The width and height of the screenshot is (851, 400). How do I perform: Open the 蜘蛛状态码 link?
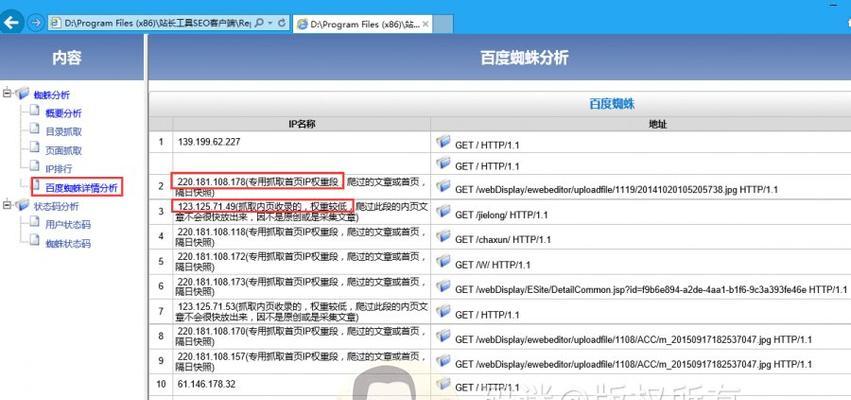click(x=68, y=243)
